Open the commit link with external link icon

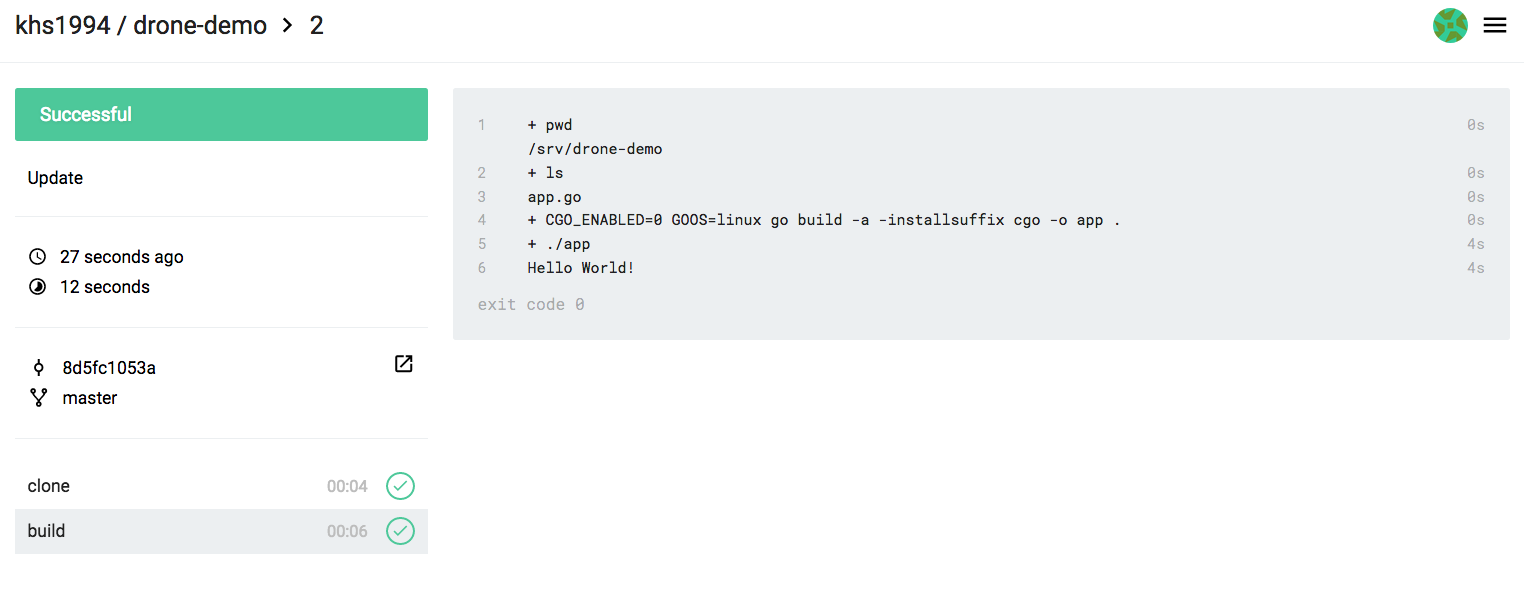coord(403,364)
